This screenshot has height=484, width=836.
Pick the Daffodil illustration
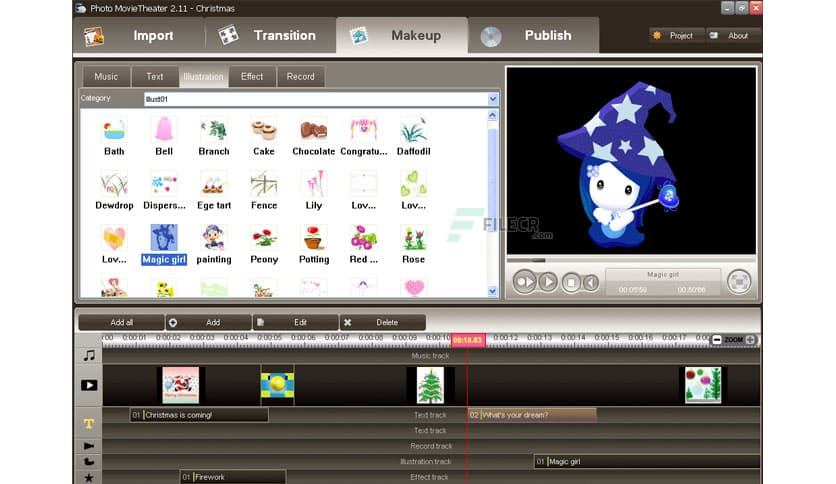tap(414, 131)
